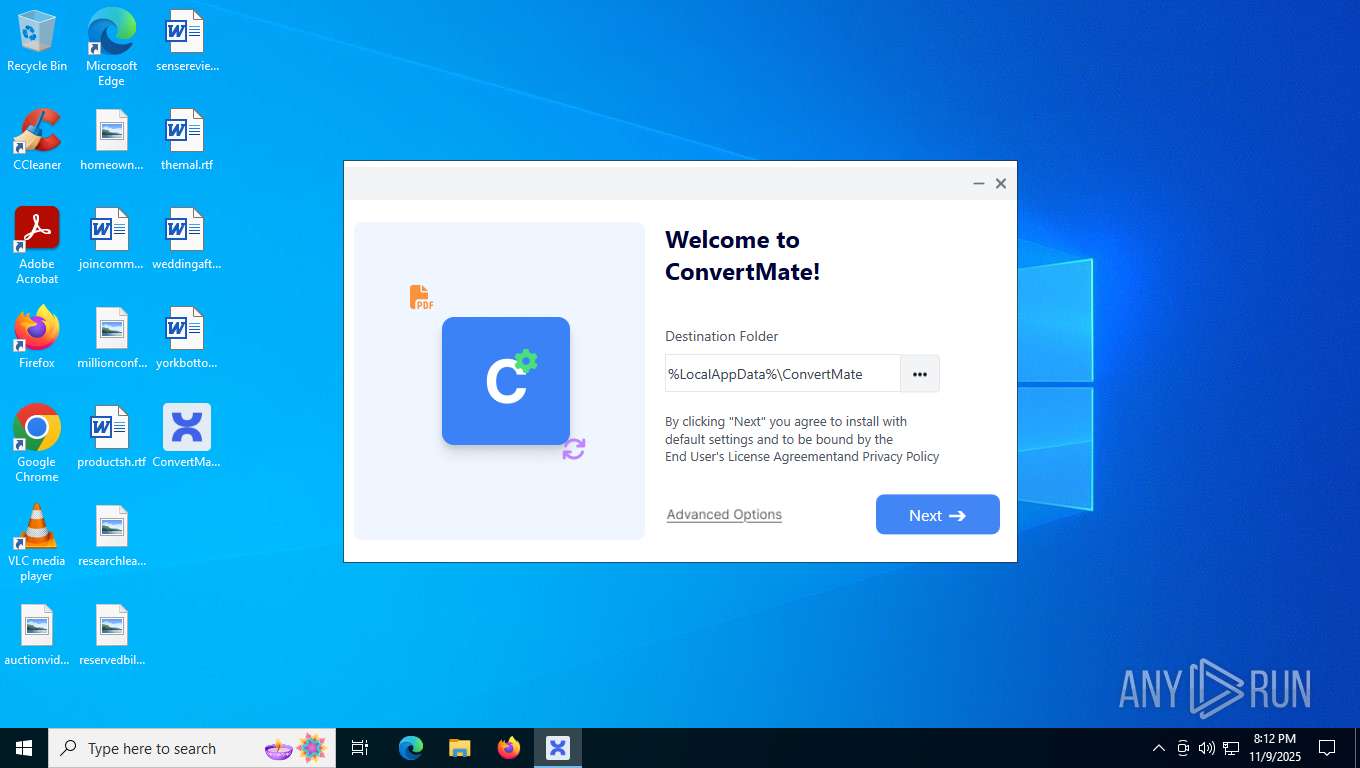Open Task View on the taskbar

[x=360, y=748]
